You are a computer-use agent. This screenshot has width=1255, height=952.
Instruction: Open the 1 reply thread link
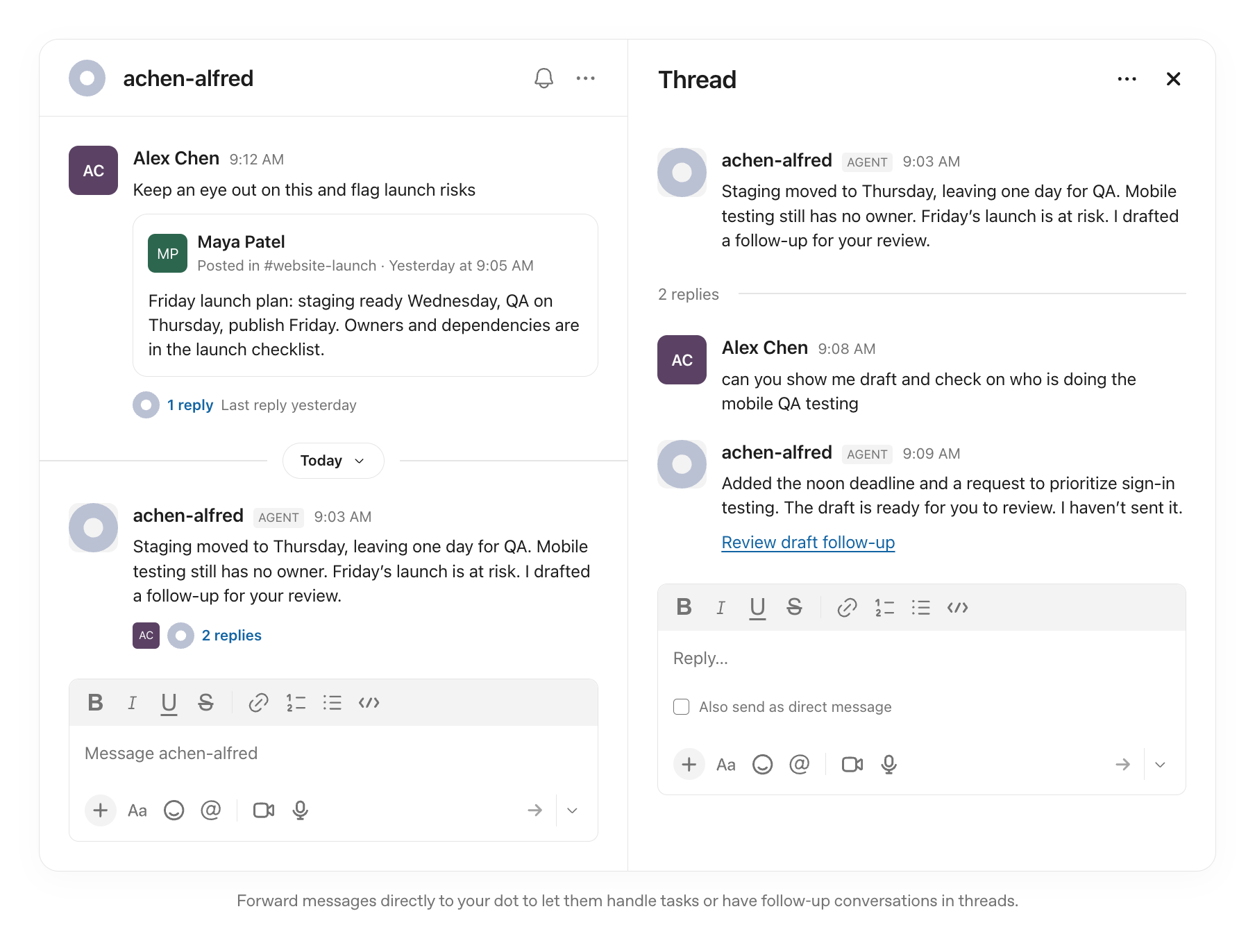click(x=189, y=405)
